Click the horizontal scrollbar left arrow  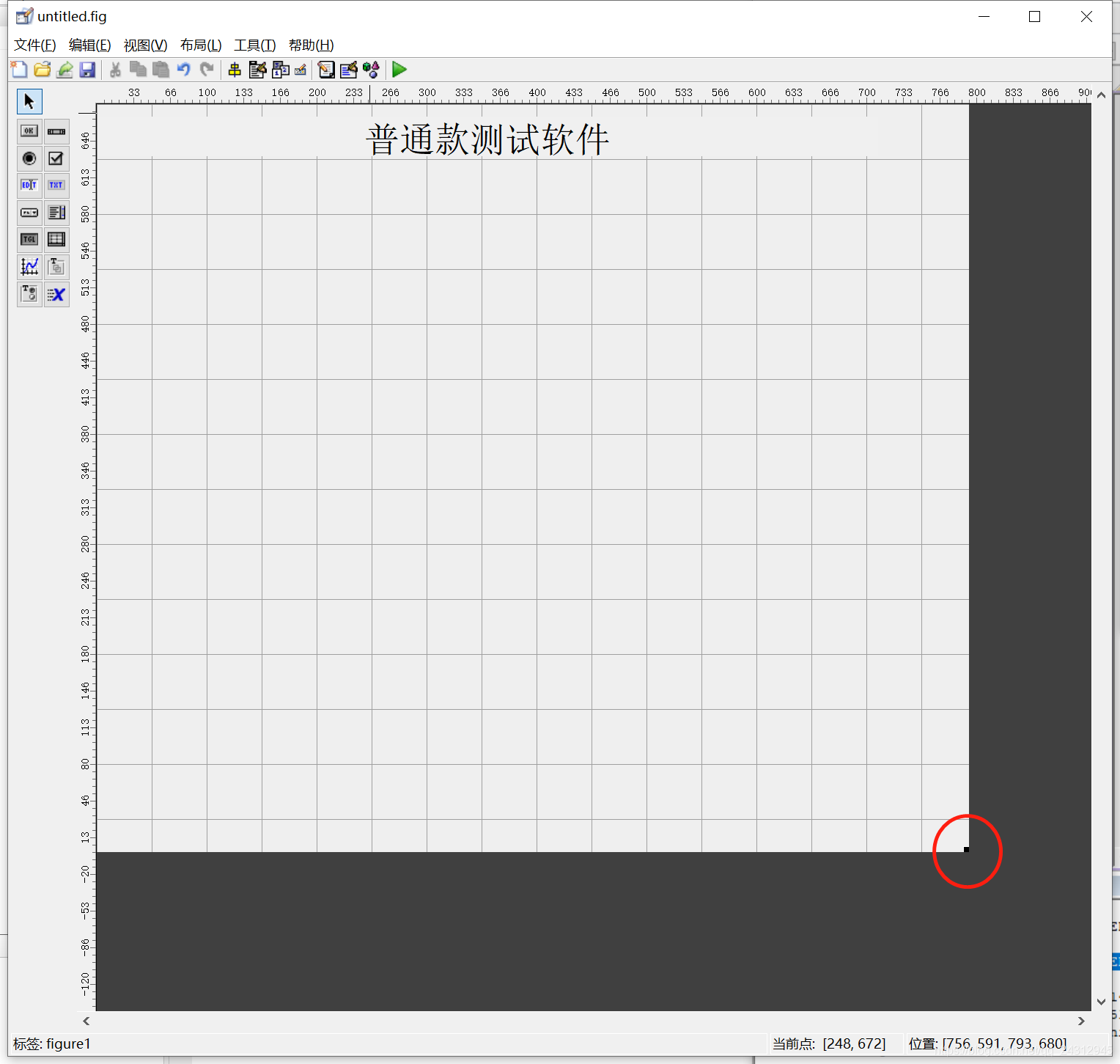pos(86,1021)
